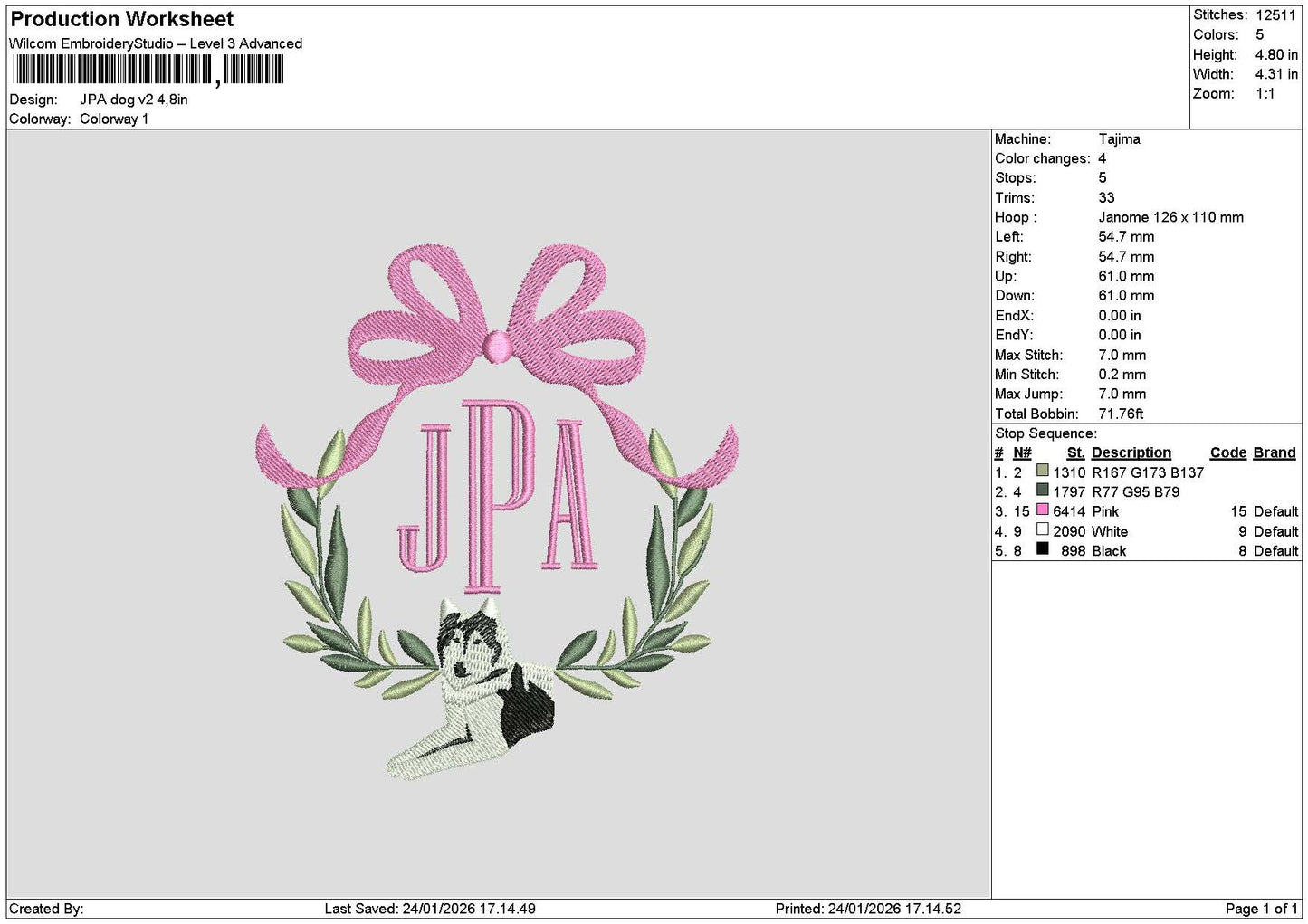This screenshot has height=924, width=1308.
Task: Click description 'White' in stop sequence
Action: (x=1110, y=531)
